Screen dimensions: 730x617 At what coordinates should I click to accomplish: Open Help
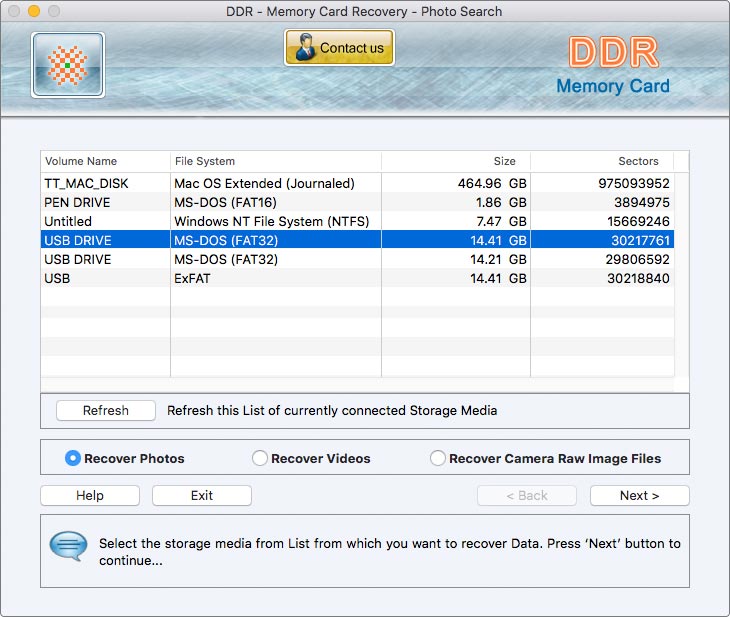coord(90,495)
